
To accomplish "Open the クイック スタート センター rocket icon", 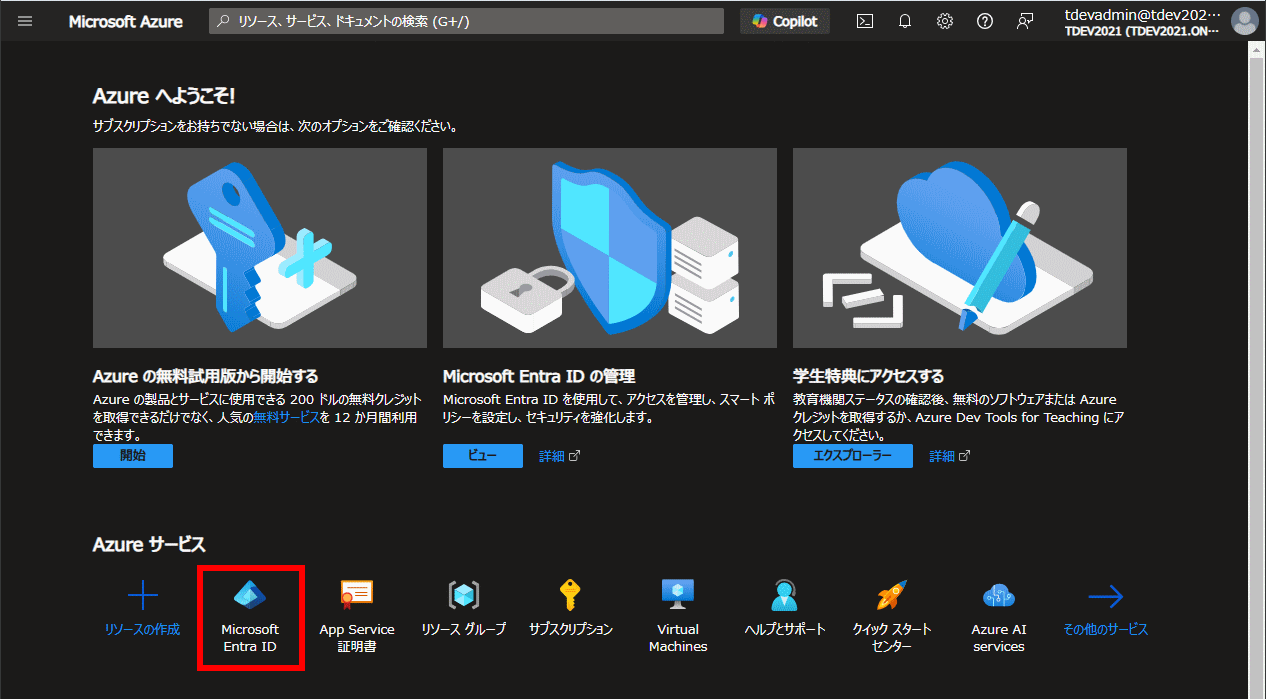I will tap(891, 595).
